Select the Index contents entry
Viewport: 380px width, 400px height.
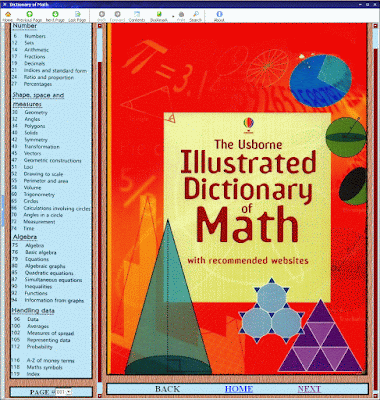point(33,374)
